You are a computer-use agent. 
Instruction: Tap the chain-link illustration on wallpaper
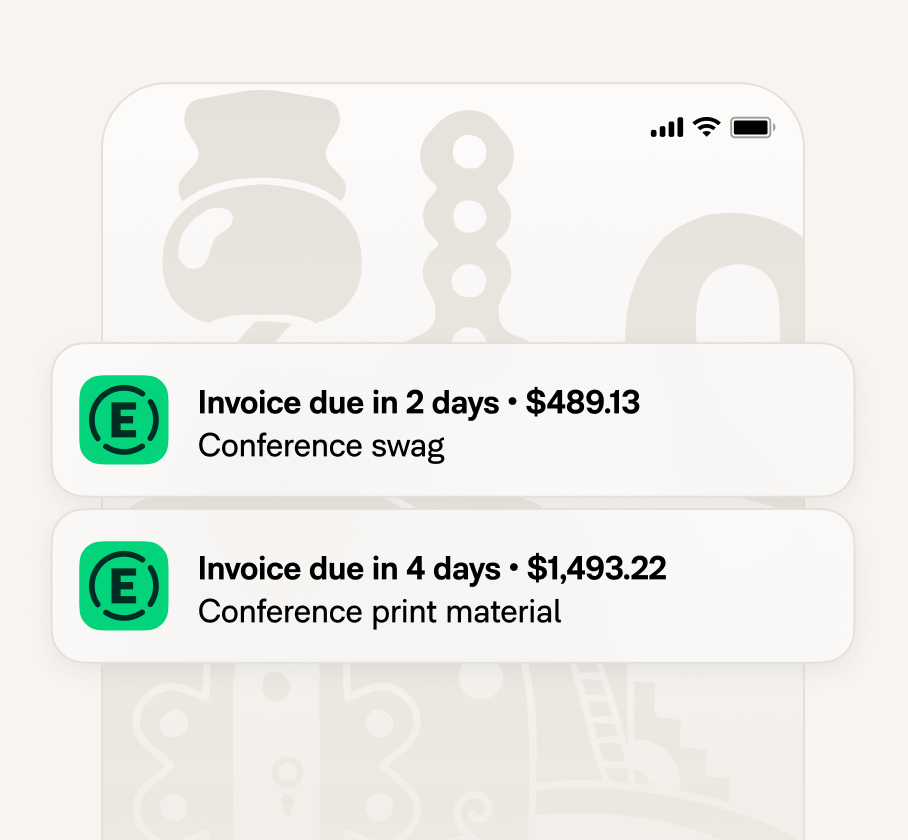[x=467, y=226]
